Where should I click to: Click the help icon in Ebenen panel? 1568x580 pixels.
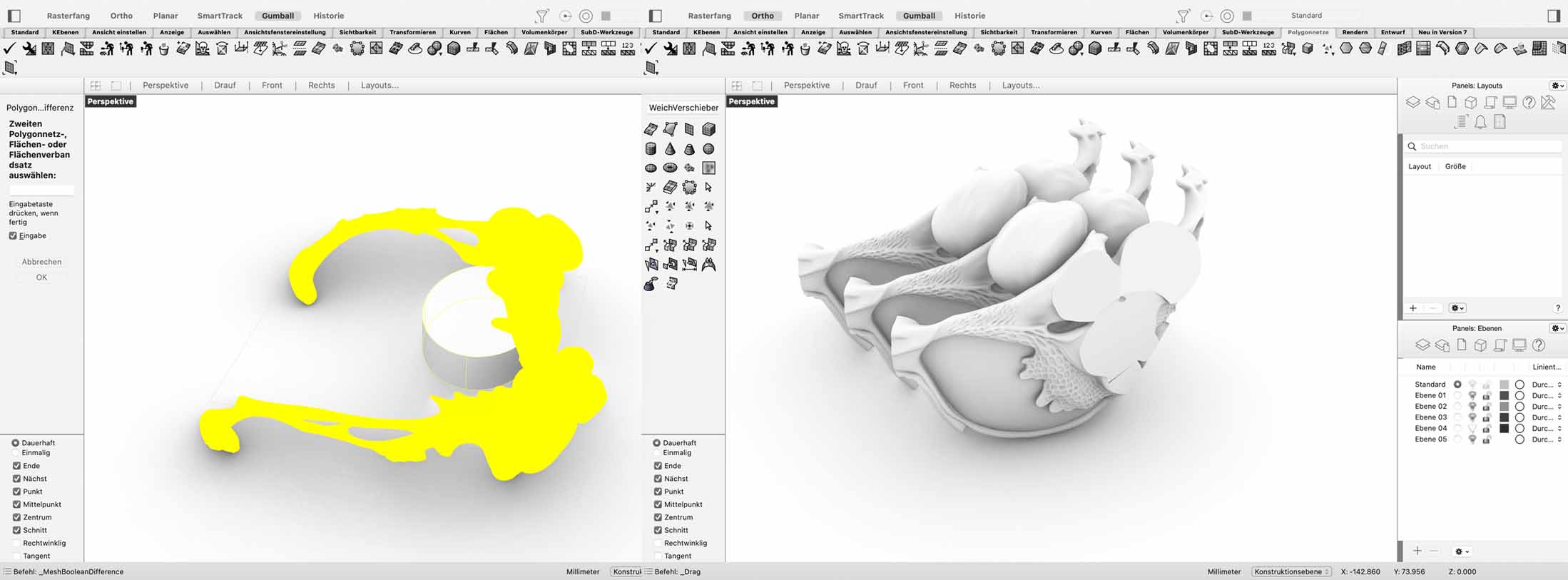[x=1539, y=345]
